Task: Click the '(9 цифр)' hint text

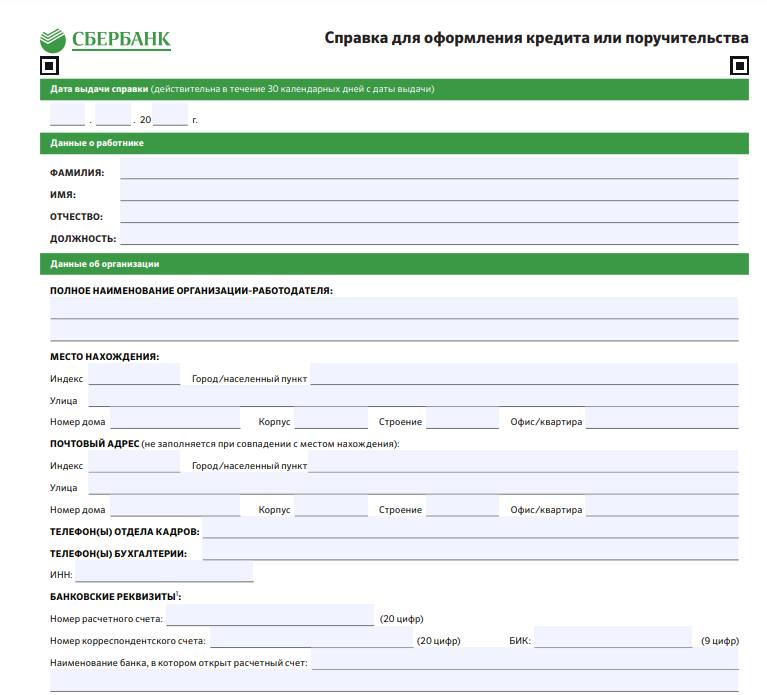Action: [x=720, y=641]
